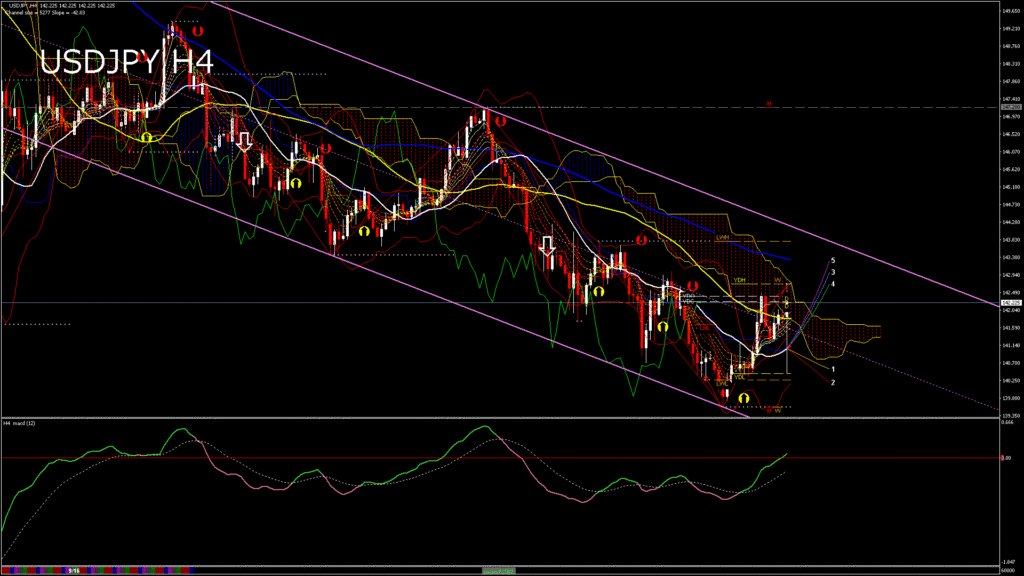Click the red arrow at the upper channel touch
Image resolution: width=1024 pixels, height=576 pixels.
click(498, 121)
